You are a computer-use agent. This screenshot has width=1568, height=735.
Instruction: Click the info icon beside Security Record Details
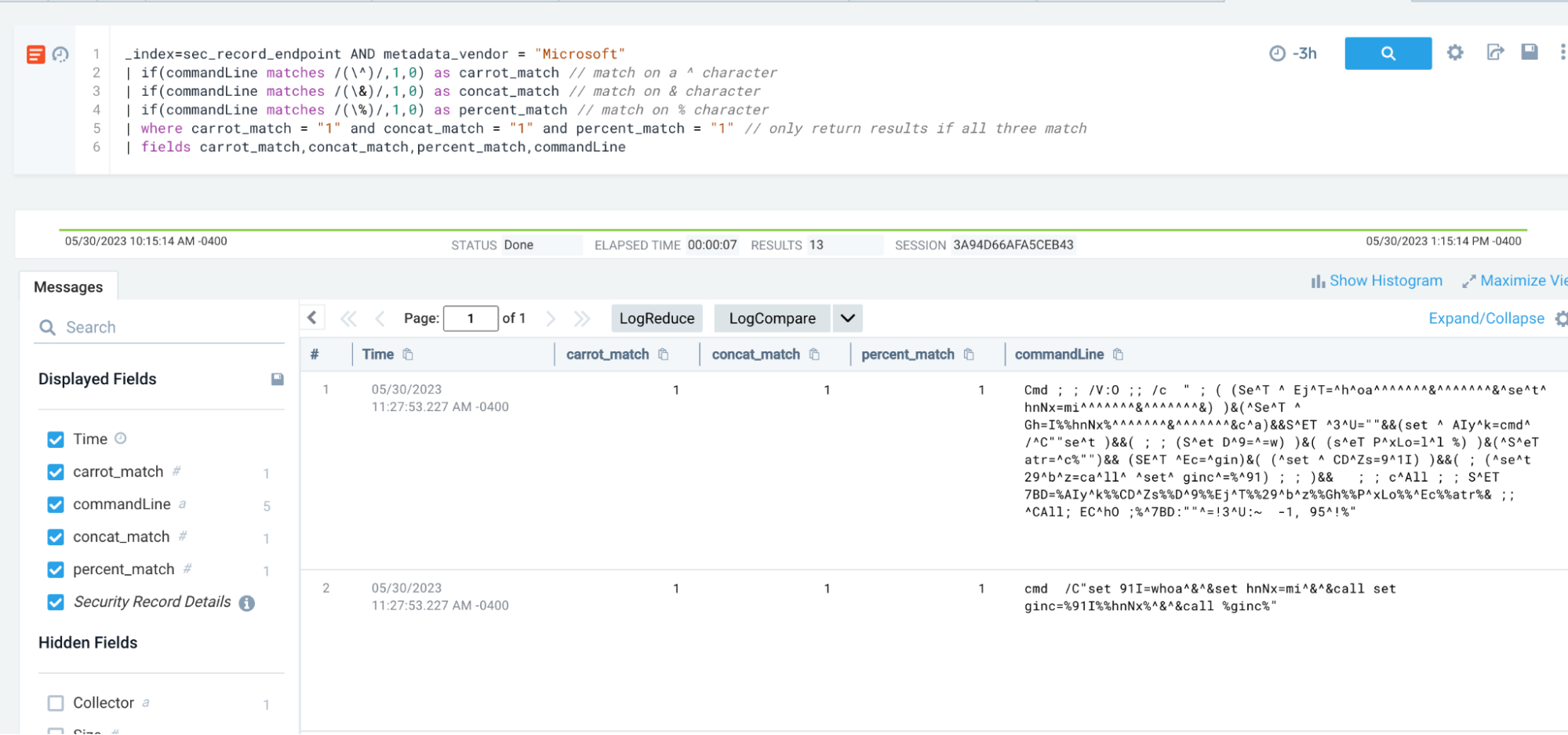pyautogui.click(x=246, y=602)
